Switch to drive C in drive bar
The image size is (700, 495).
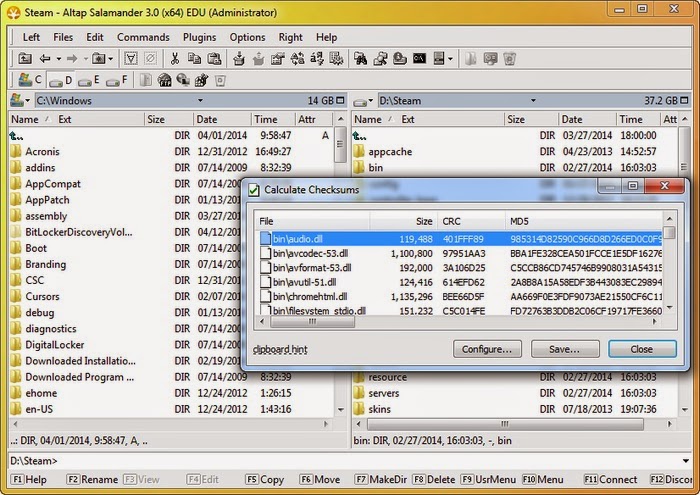[x=29, y=80]
